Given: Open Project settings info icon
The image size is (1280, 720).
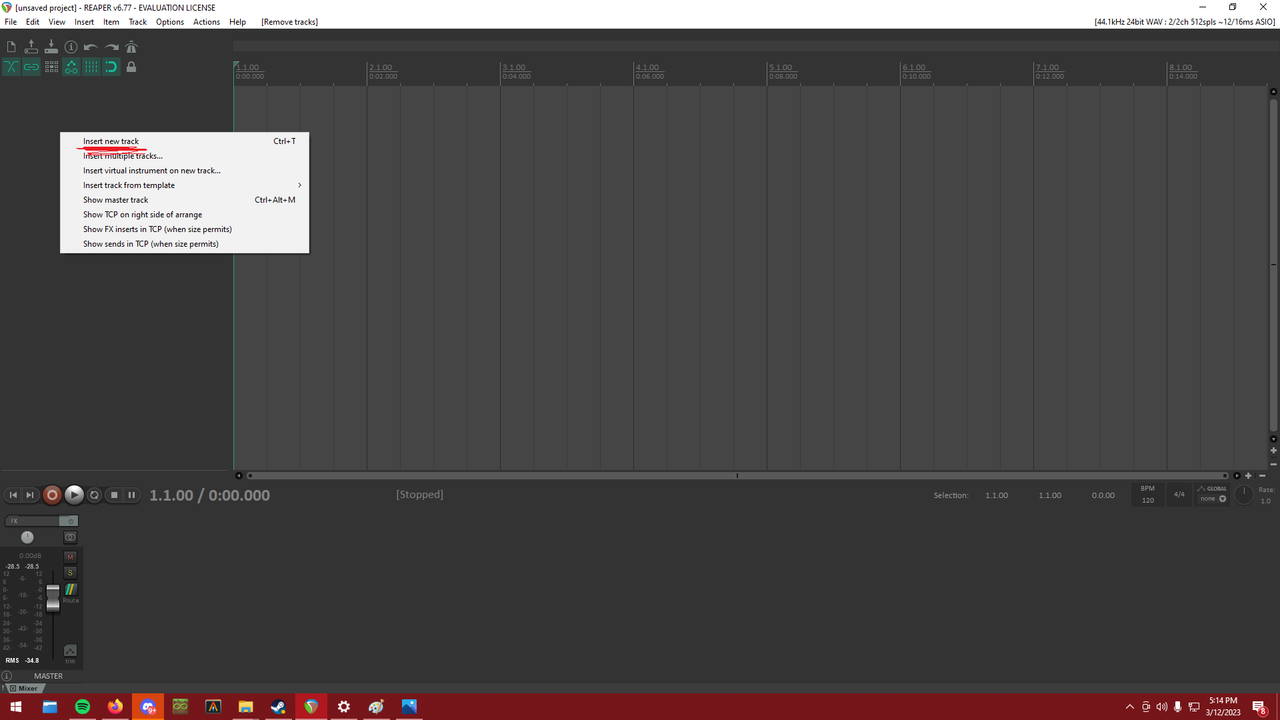Looking at the screenshot, I should pyautogui.click(x=71, y=47).
